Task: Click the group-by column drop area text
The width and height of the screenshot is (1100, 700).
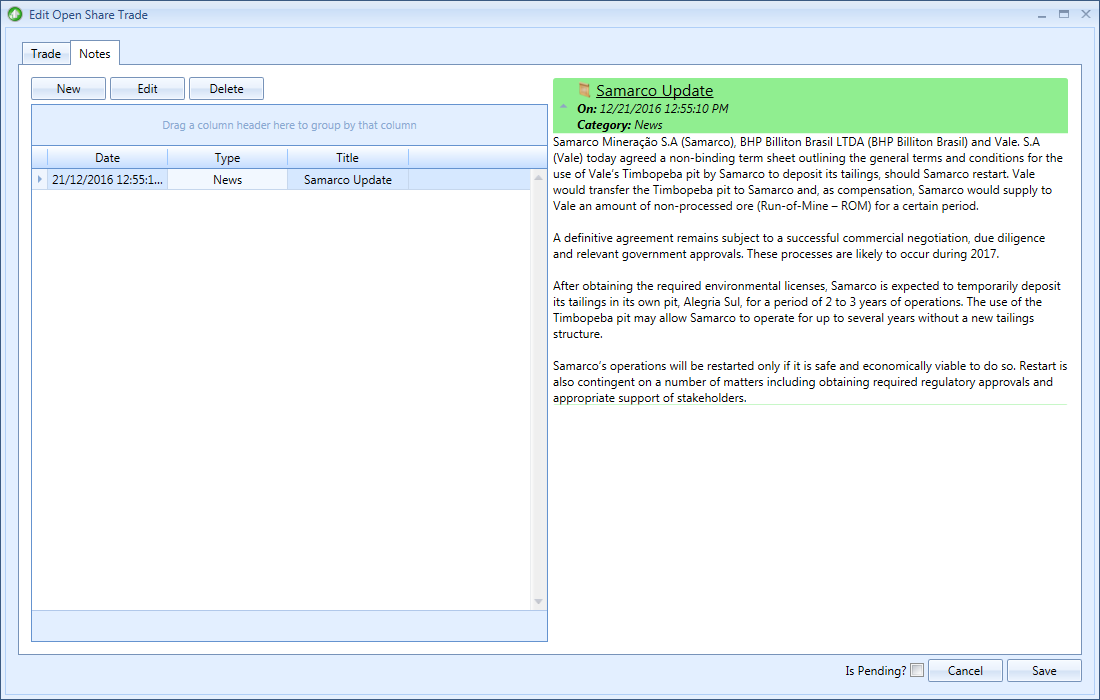Action: (289, 126)
